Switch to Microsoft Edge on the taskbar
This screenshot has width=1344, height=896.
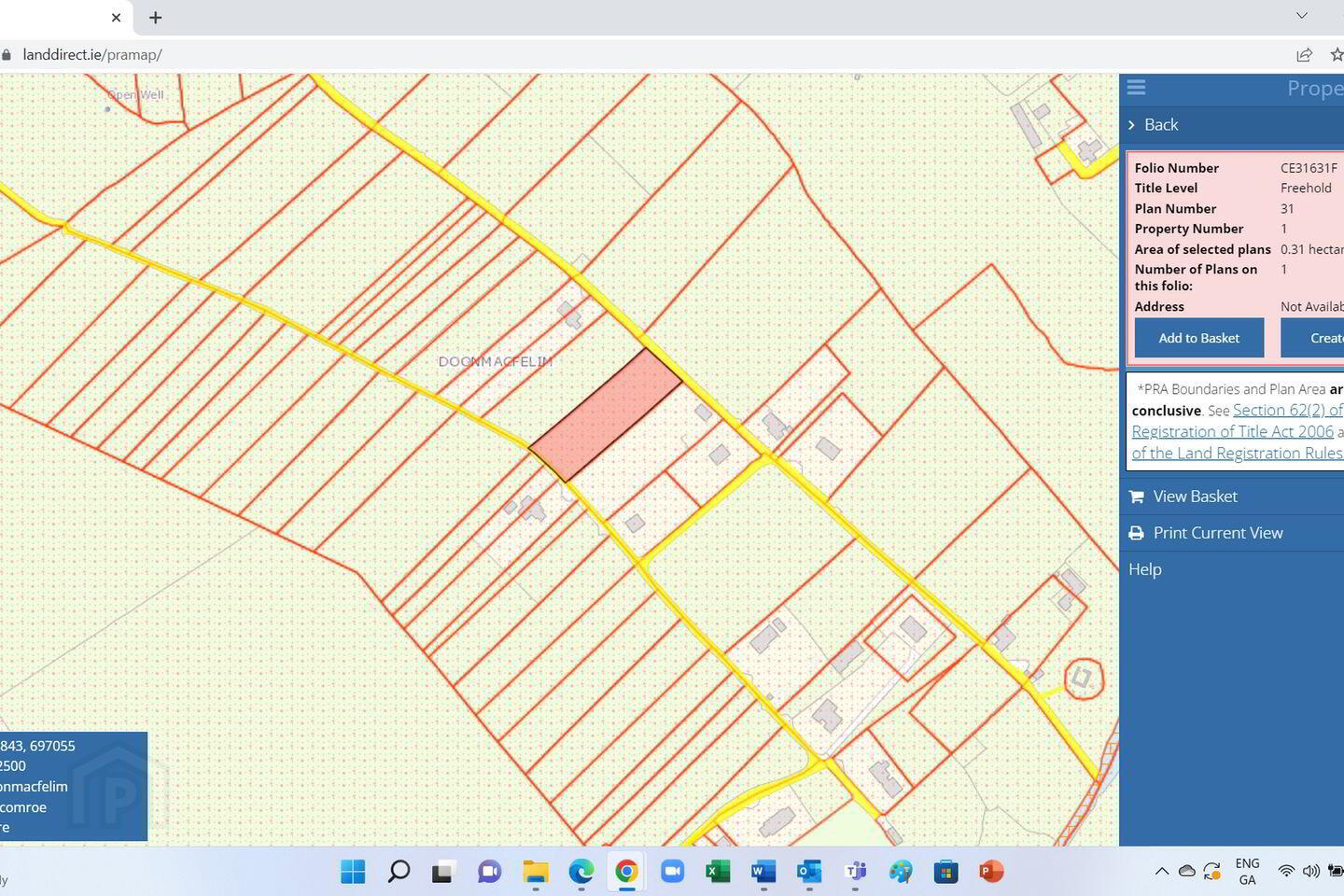581,872
